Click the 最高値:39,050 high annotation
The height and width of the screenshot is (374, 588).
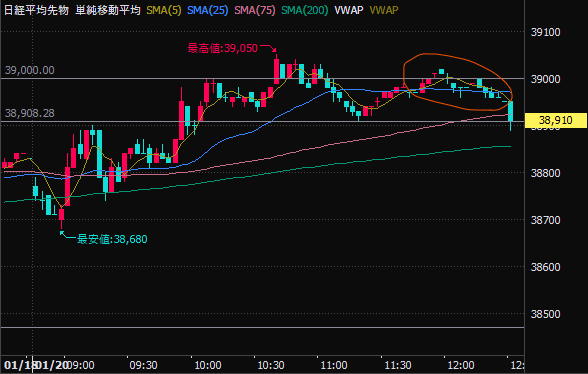[222, 48]
